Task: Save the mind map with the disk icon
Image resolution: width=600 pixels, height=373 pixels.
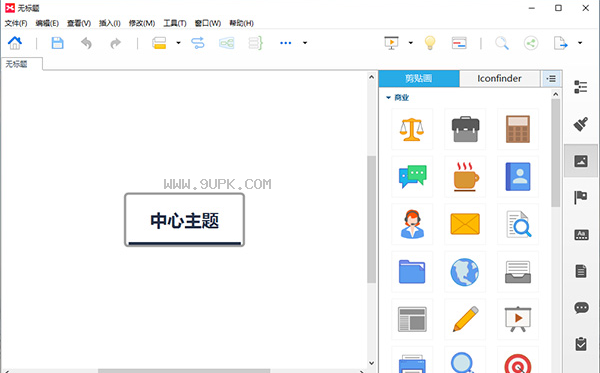Action: (x=57, y=43)
